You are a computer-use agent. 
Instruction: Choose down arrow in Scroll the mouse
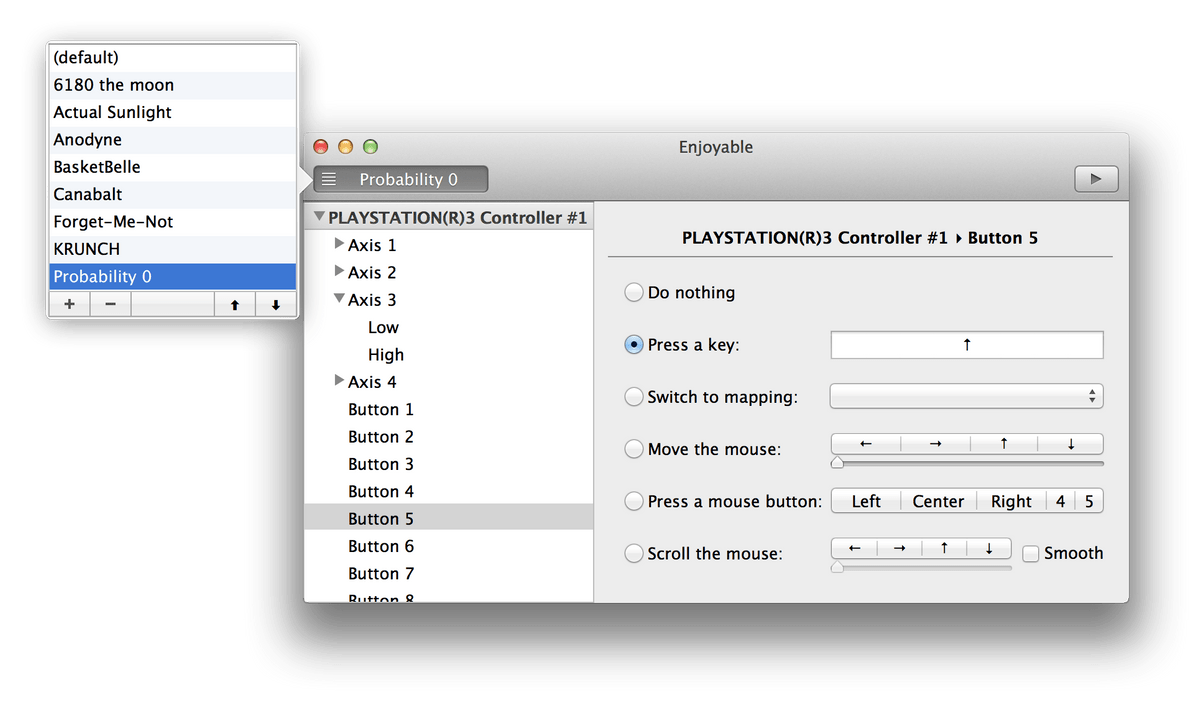point(989,548)
